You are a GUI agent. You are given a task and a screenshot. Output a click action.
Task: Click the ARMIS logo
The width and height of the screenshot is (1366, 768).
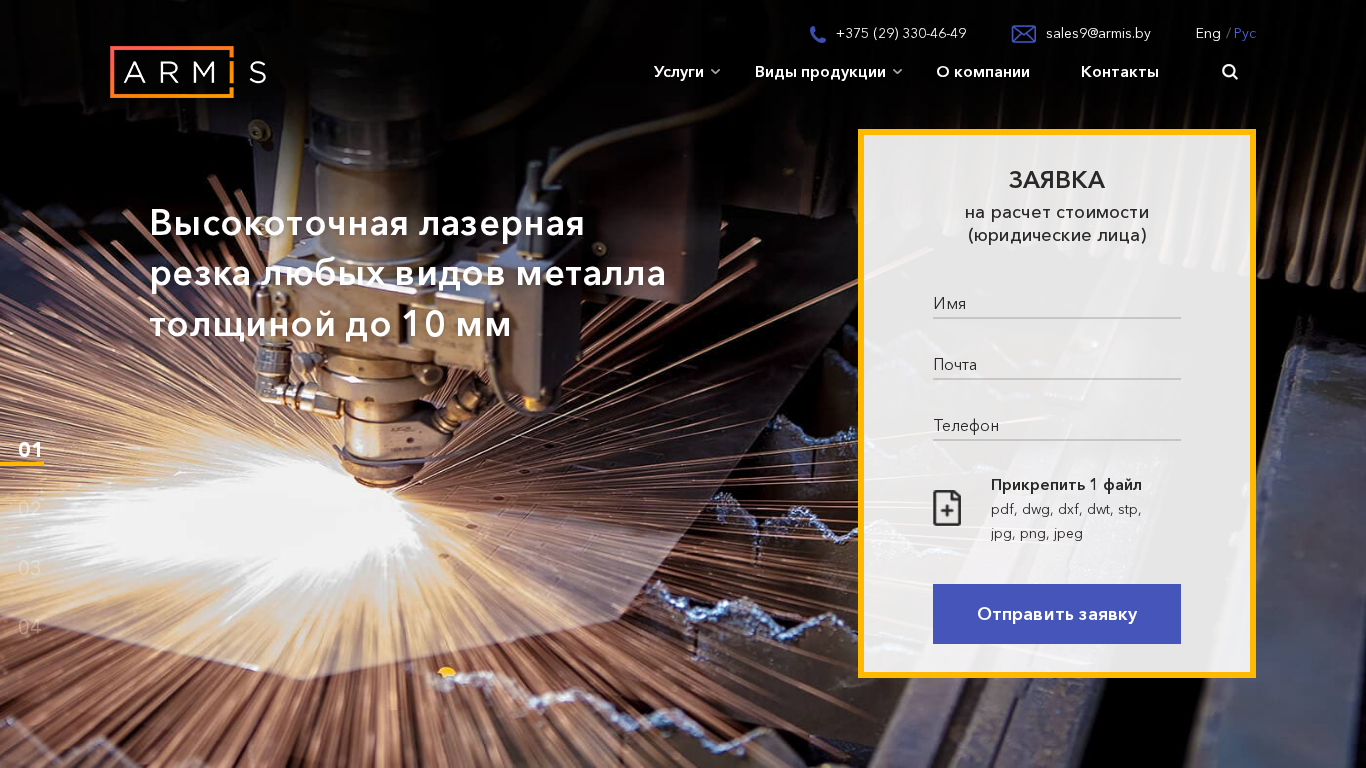click(188, 72)
